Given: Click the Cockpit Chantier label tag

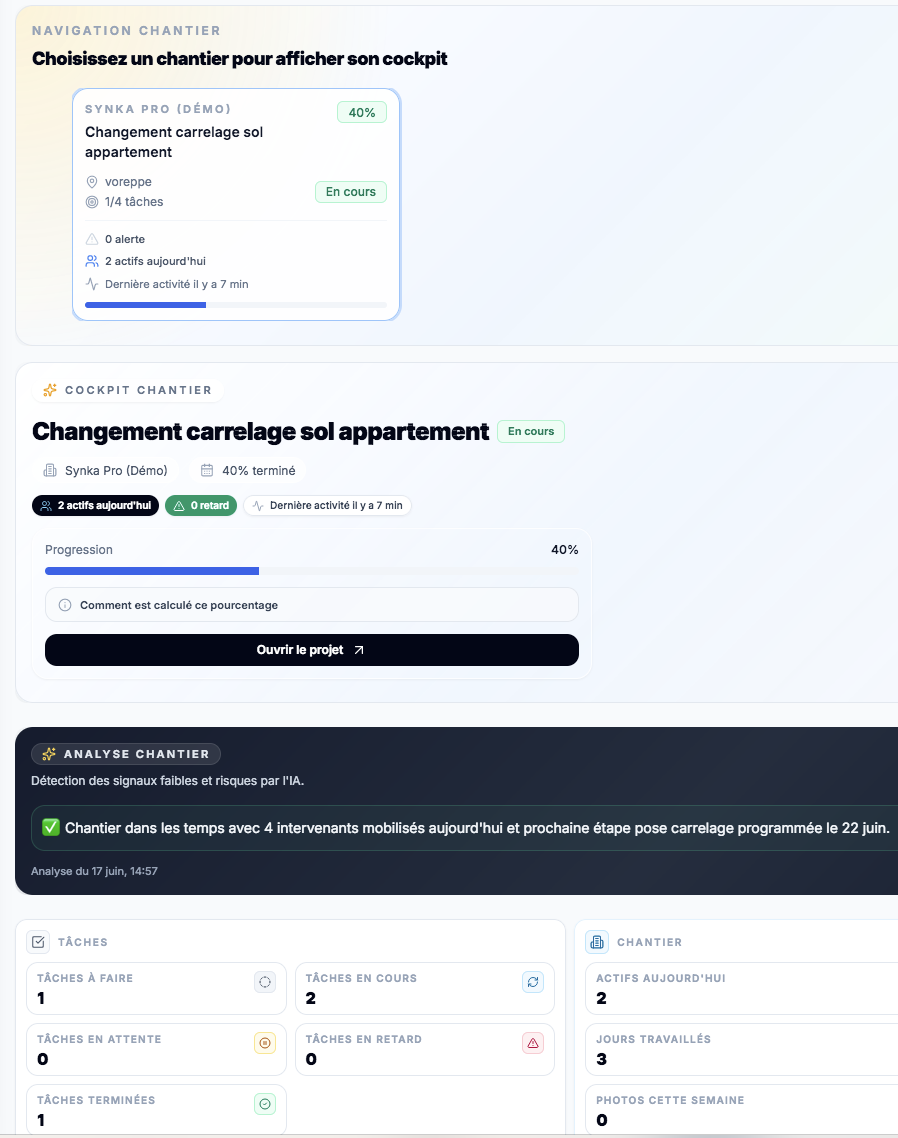Looking at the screenshot, I should (x=128, y=390).
